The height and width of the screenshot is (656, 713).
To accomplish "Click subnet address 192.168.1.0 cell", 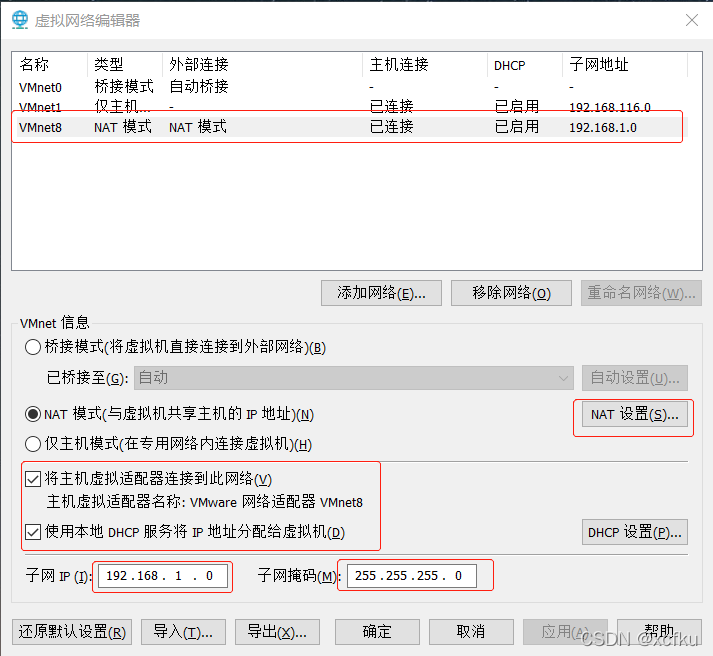I will [603, 128].
